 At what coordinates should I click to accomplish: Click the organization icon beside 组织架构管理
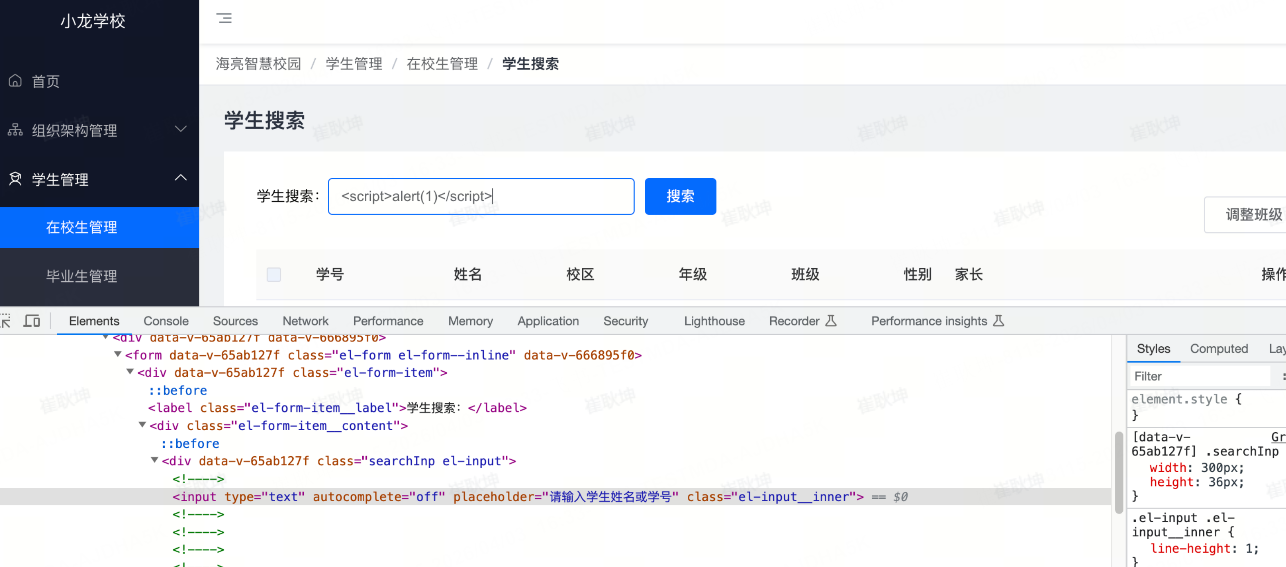15,130
